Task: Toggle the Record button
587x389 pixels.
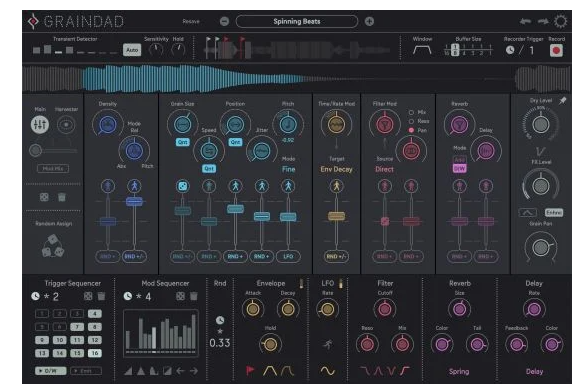Action: click(556, 50)
